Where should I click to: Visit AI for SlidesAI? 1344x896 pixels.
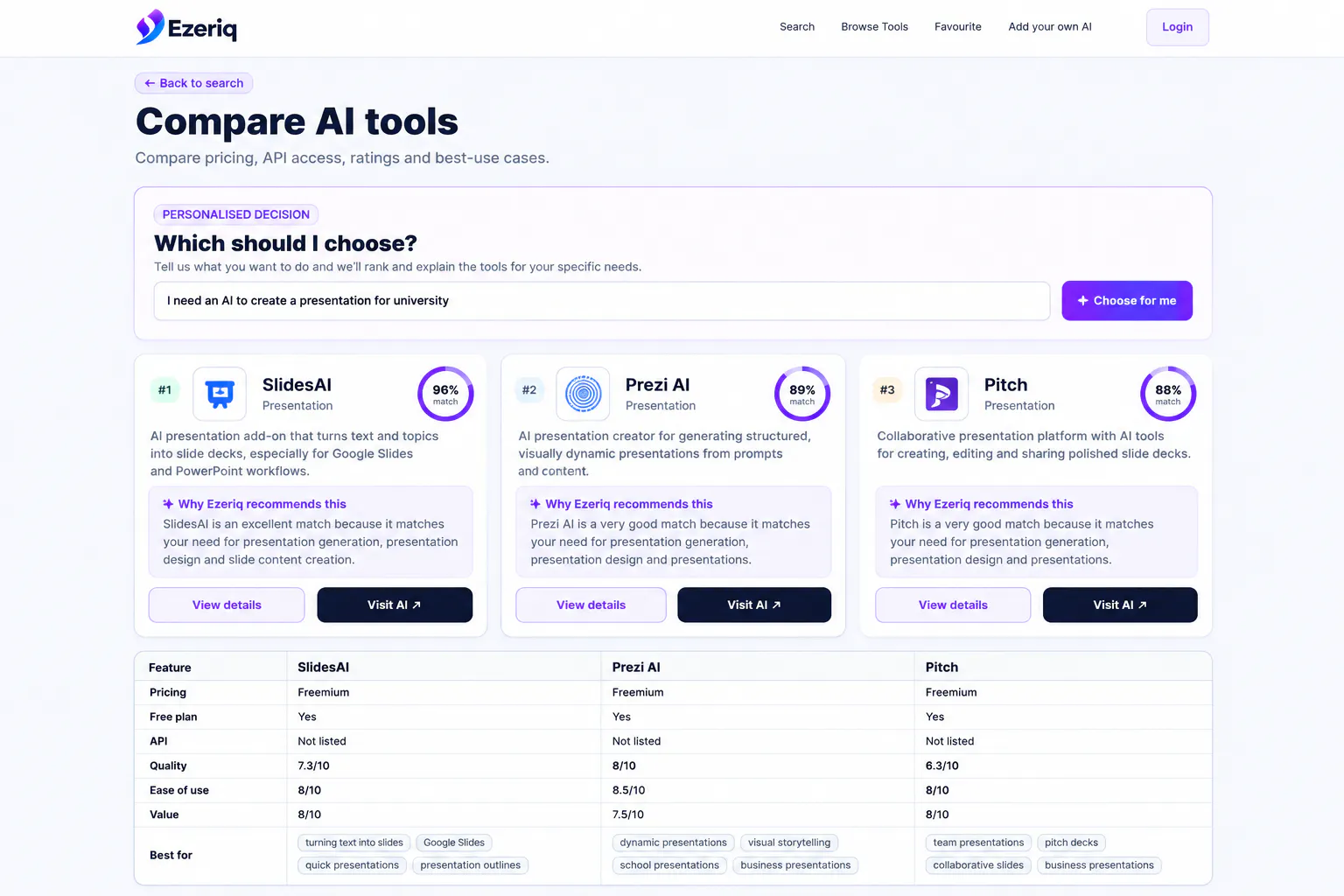[395, 605]
